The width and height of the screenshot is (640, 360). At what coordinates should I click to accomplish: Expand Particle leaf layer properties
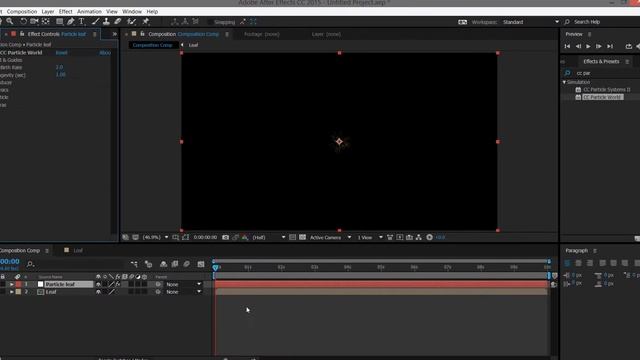pos(11,284)
